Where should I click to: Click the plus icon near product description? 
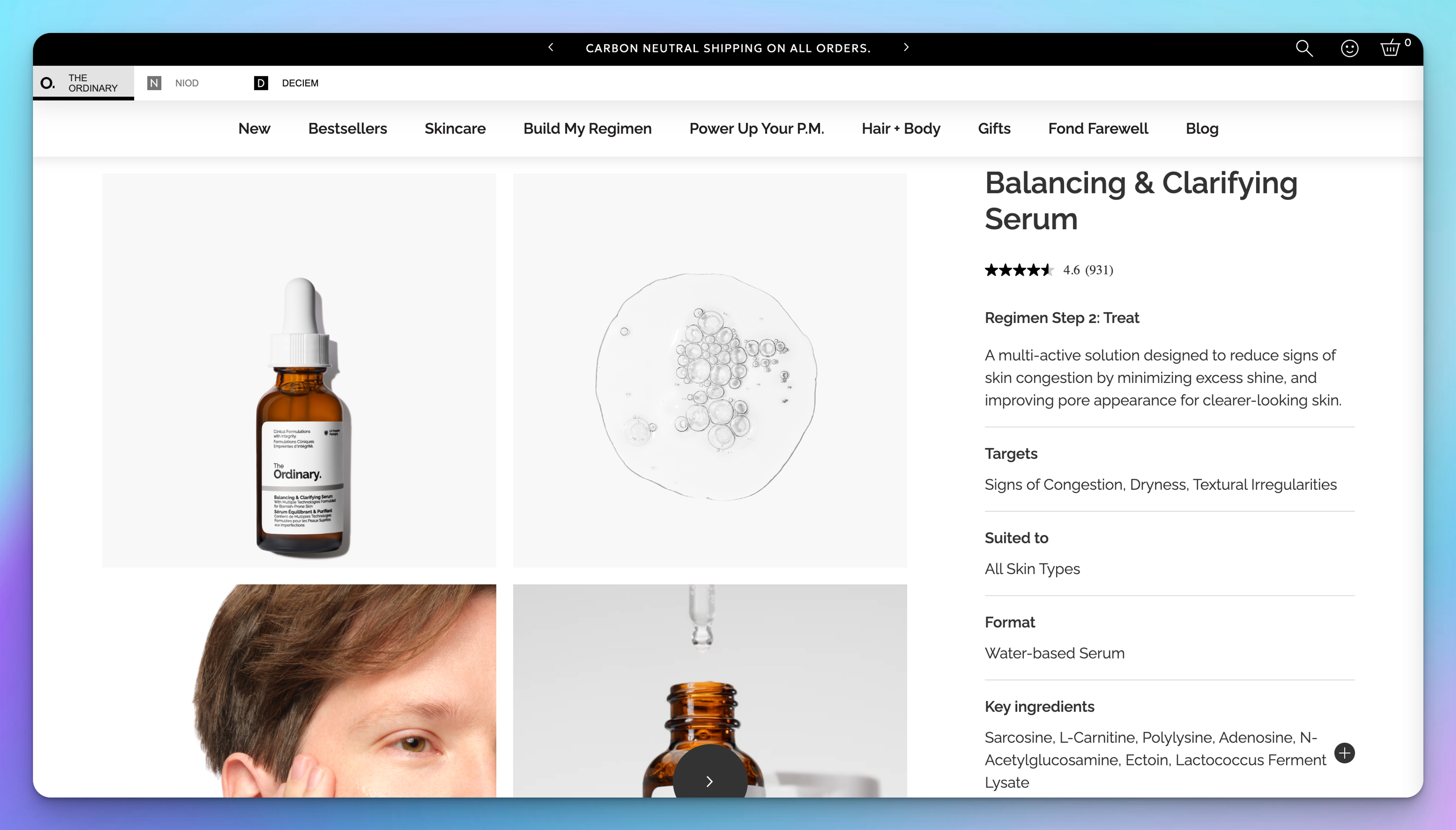[x=1344, y=753]
